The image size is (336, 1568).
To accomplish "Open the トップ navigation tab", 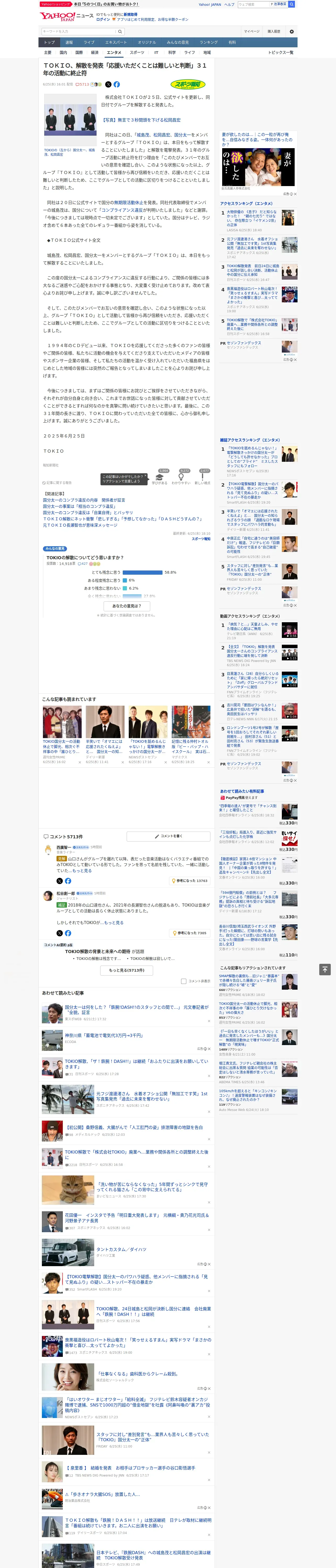I will pos(49,42).
